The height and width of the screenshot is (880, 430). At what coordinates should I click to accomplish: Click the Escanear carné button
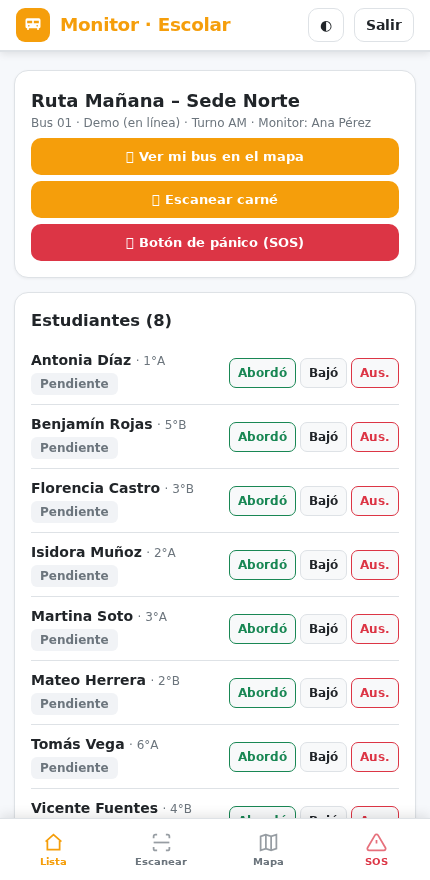pos(215,200)
